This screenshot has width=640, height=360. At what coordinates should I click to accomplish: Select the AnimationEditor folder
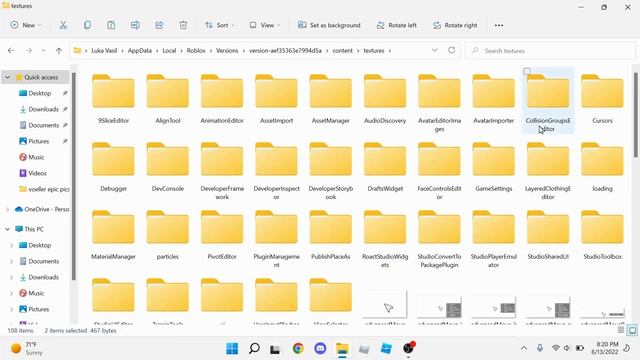(x=222, y=99)
